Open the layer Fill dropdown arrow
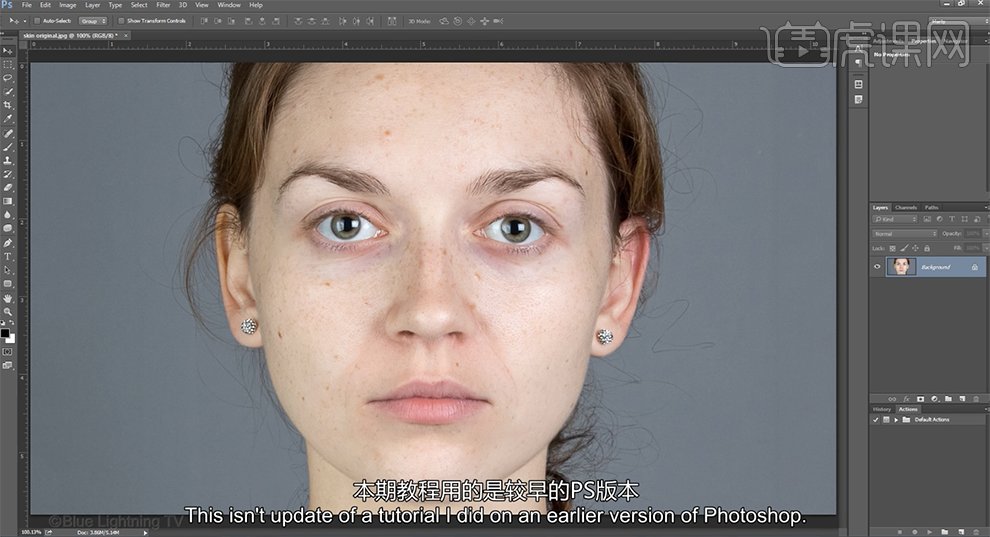 (986, 248)
